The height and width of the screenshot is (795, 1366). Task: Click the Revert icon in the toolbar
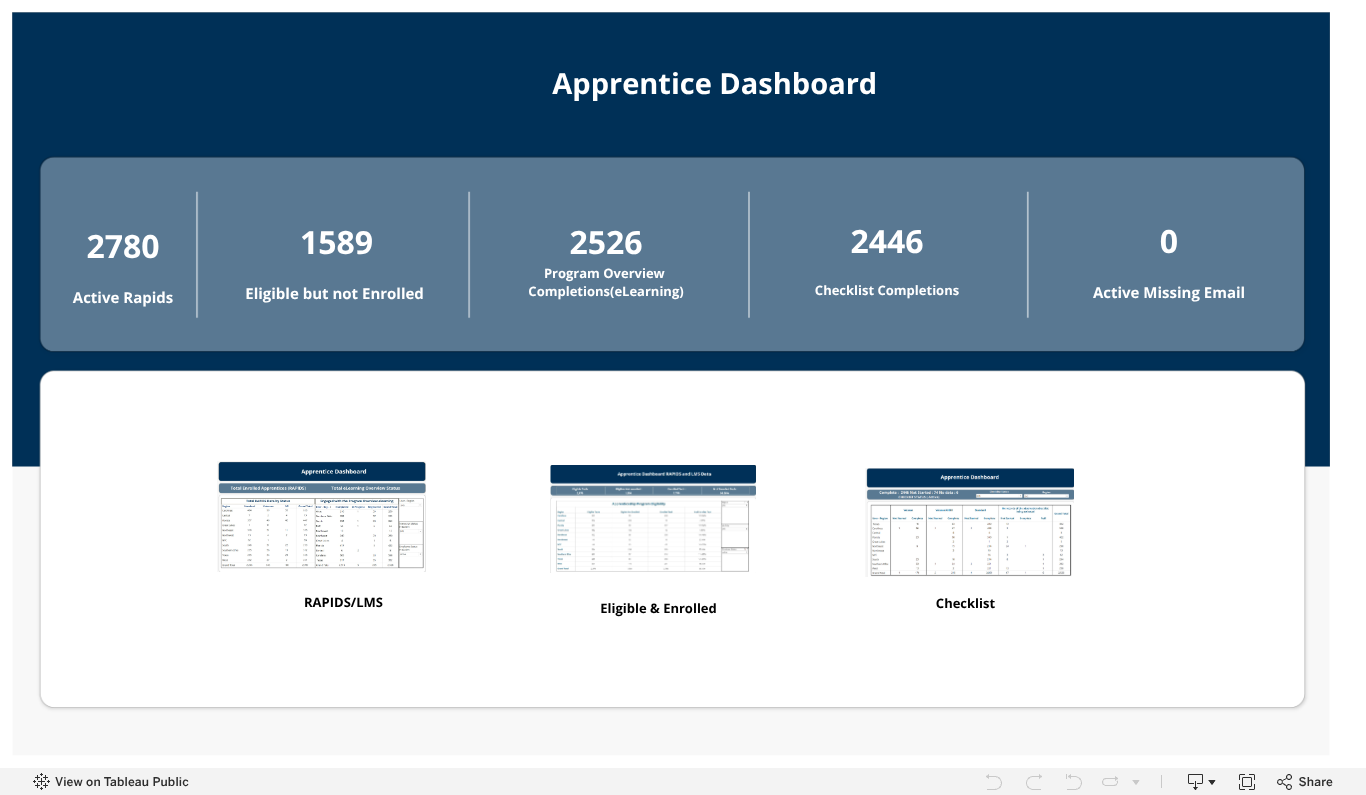1073,782
